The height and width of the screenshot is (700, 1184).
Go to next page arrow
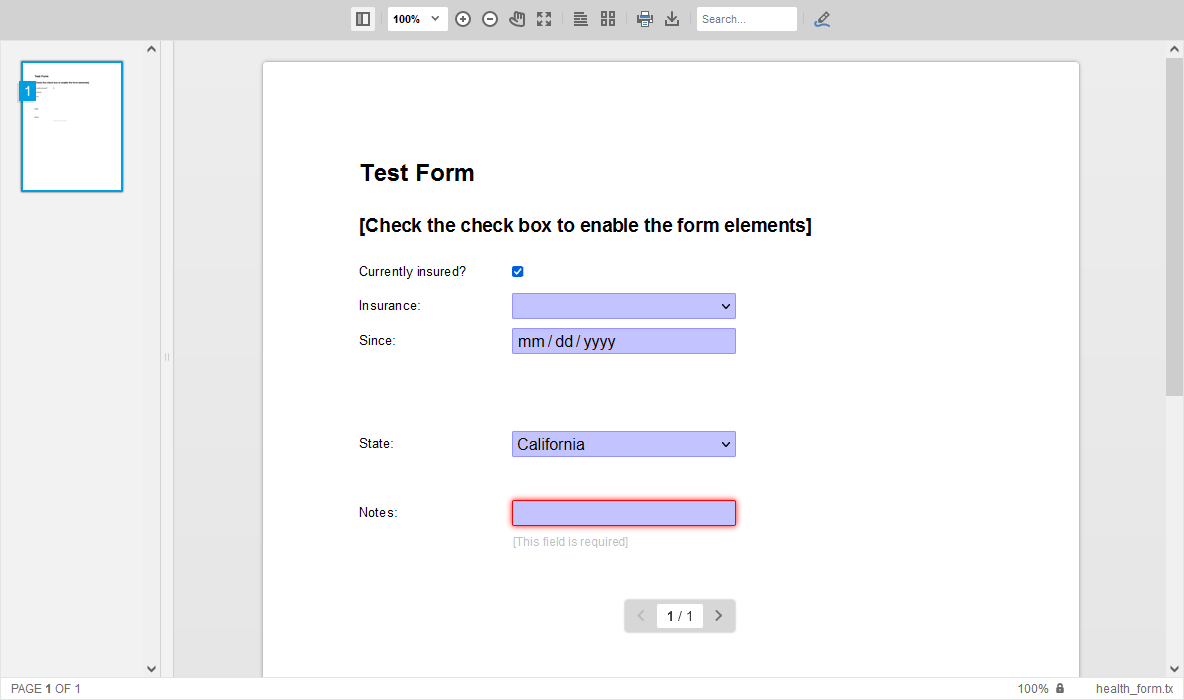click(719, 615)
